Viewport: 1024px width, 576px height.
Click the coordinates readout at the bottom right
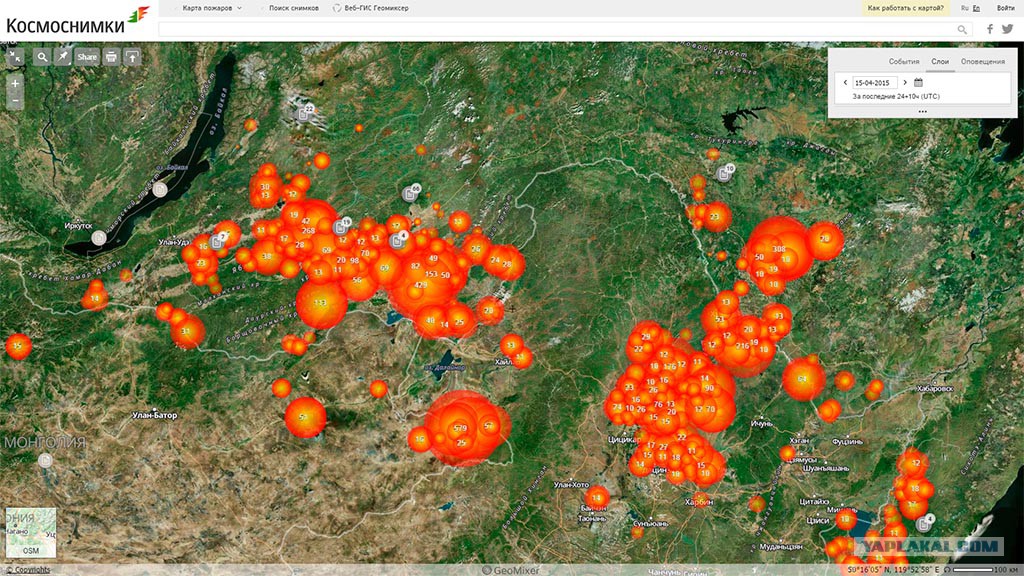click(x=893, y=570)
